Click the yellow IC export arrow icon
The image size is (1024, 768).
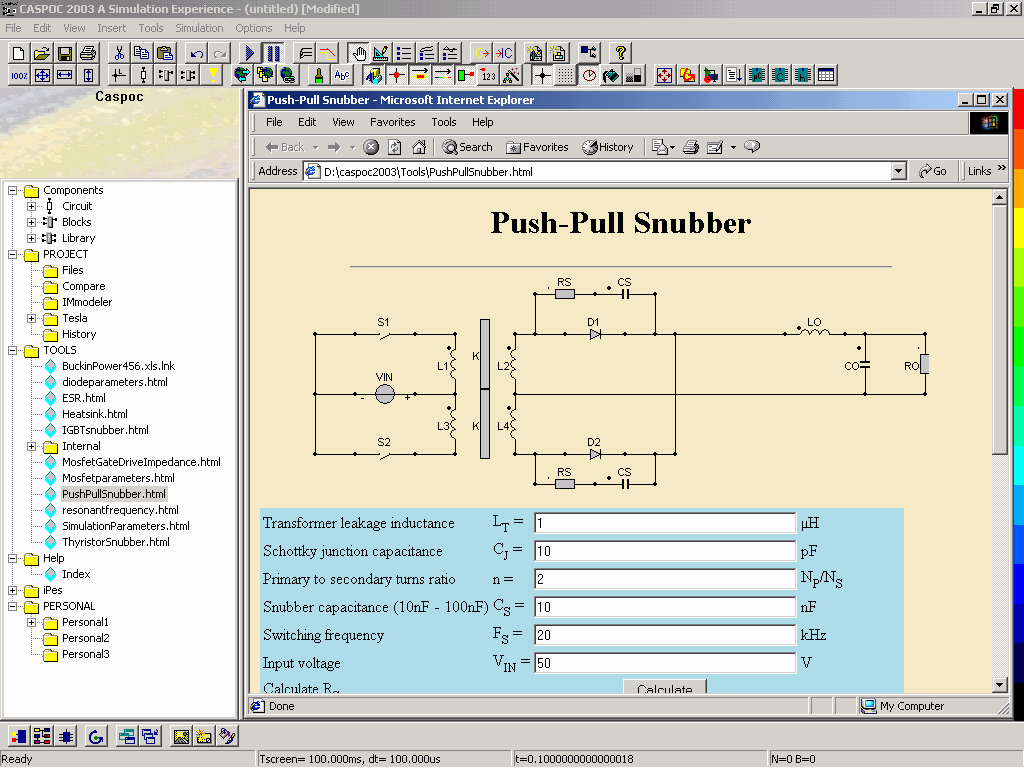pyautogui.click(x=481, y=53)
